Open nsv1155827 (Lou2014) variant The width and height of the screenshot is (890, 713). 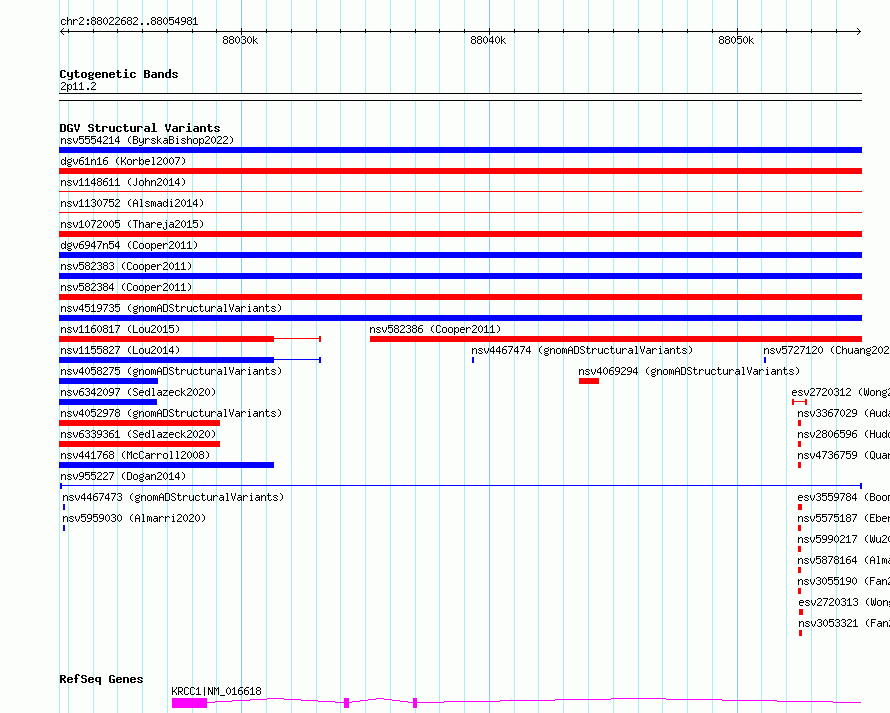tap(120, 350)
